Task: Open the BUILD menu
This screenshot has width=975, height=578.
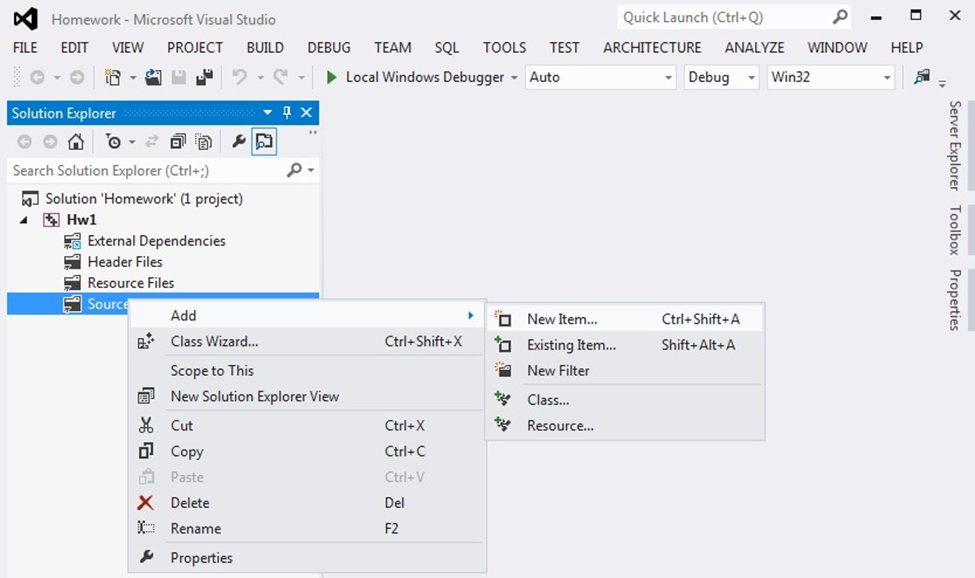Action: [x=265, y=48]
